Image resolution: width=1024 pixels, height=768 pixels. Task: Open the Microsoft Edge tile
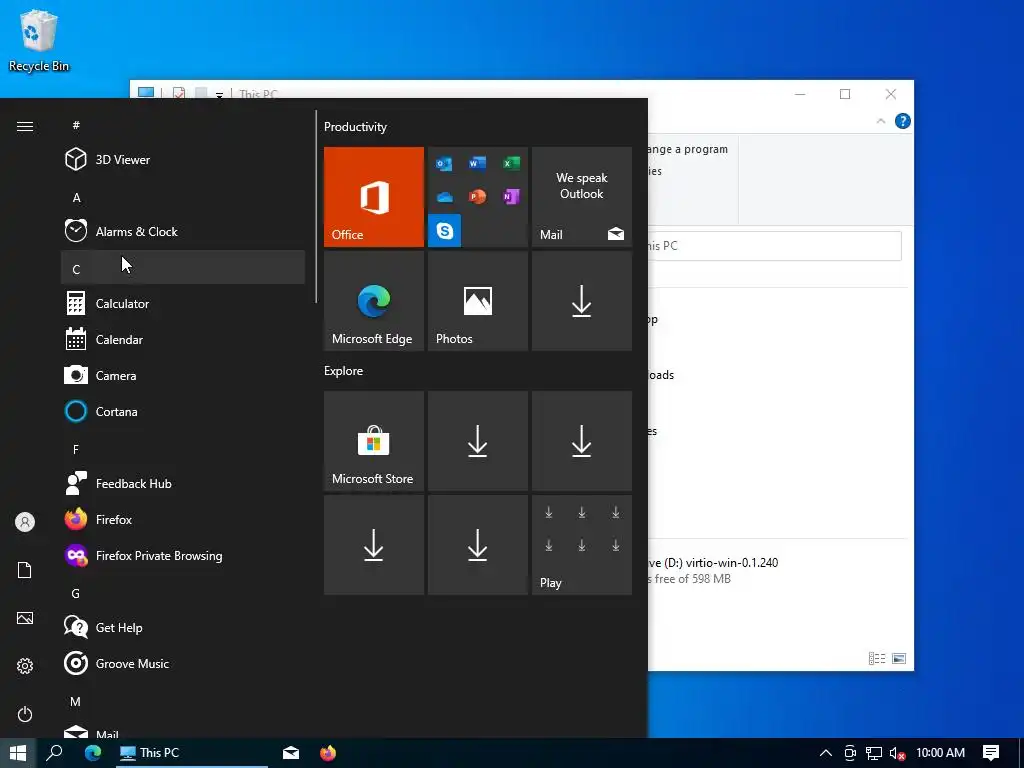coord(374,301)
